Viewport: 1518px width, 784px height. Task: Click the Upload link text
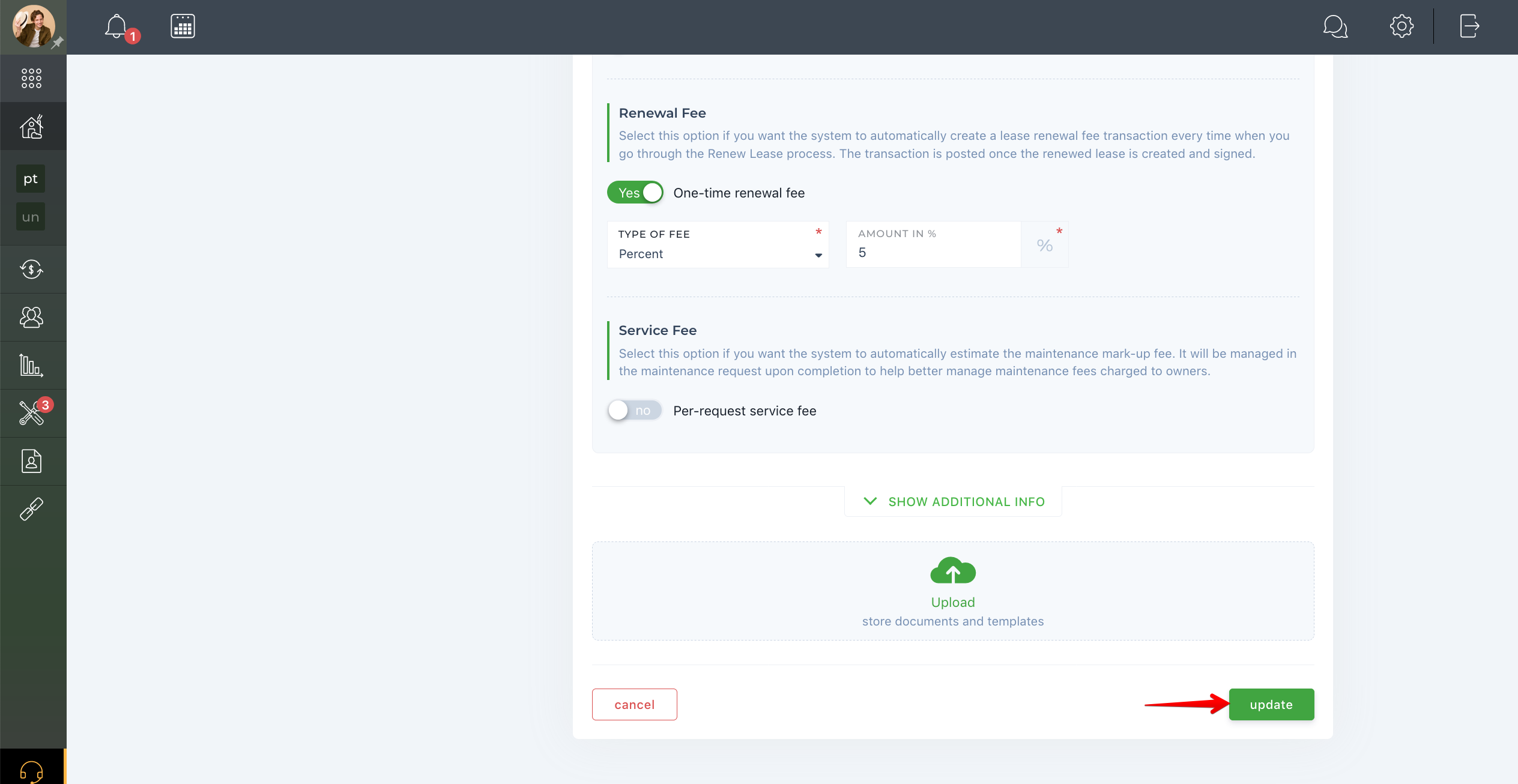click(x=953, y=602)
